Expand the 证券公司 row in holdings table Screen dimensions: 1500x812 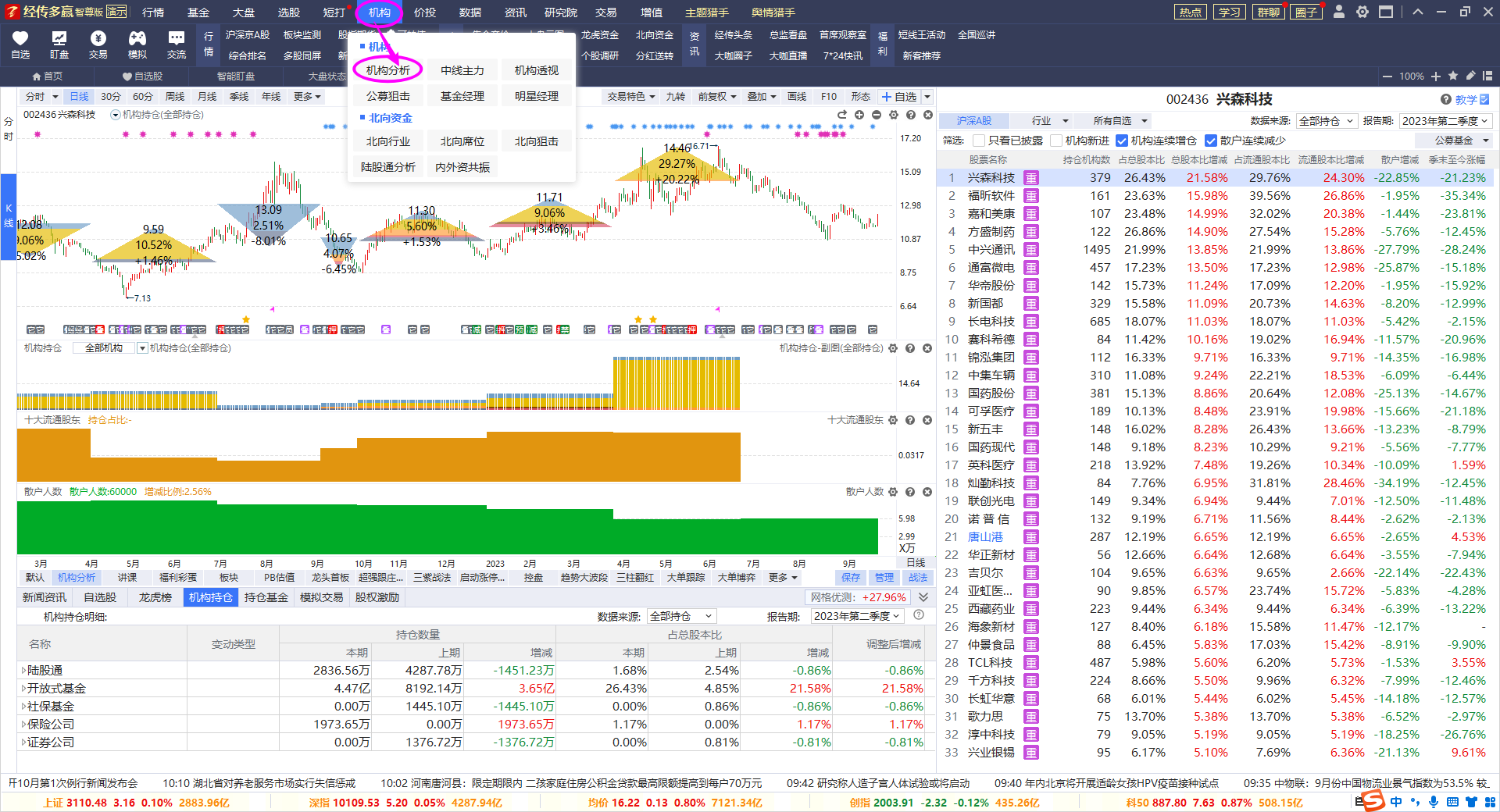(x=23, y=743)
